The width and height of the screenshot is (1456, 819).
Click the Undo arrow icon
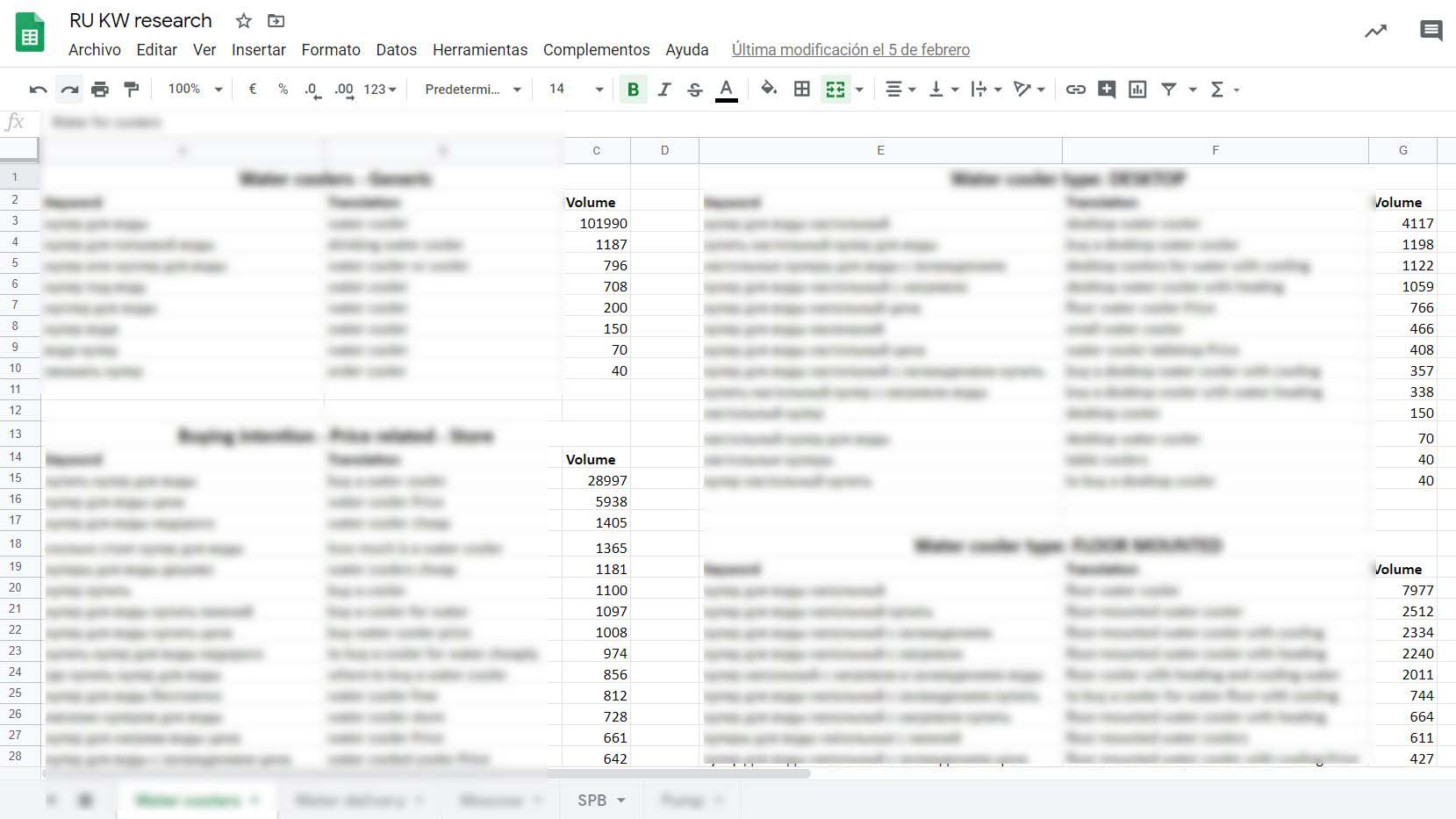click(x=38, y=89)
